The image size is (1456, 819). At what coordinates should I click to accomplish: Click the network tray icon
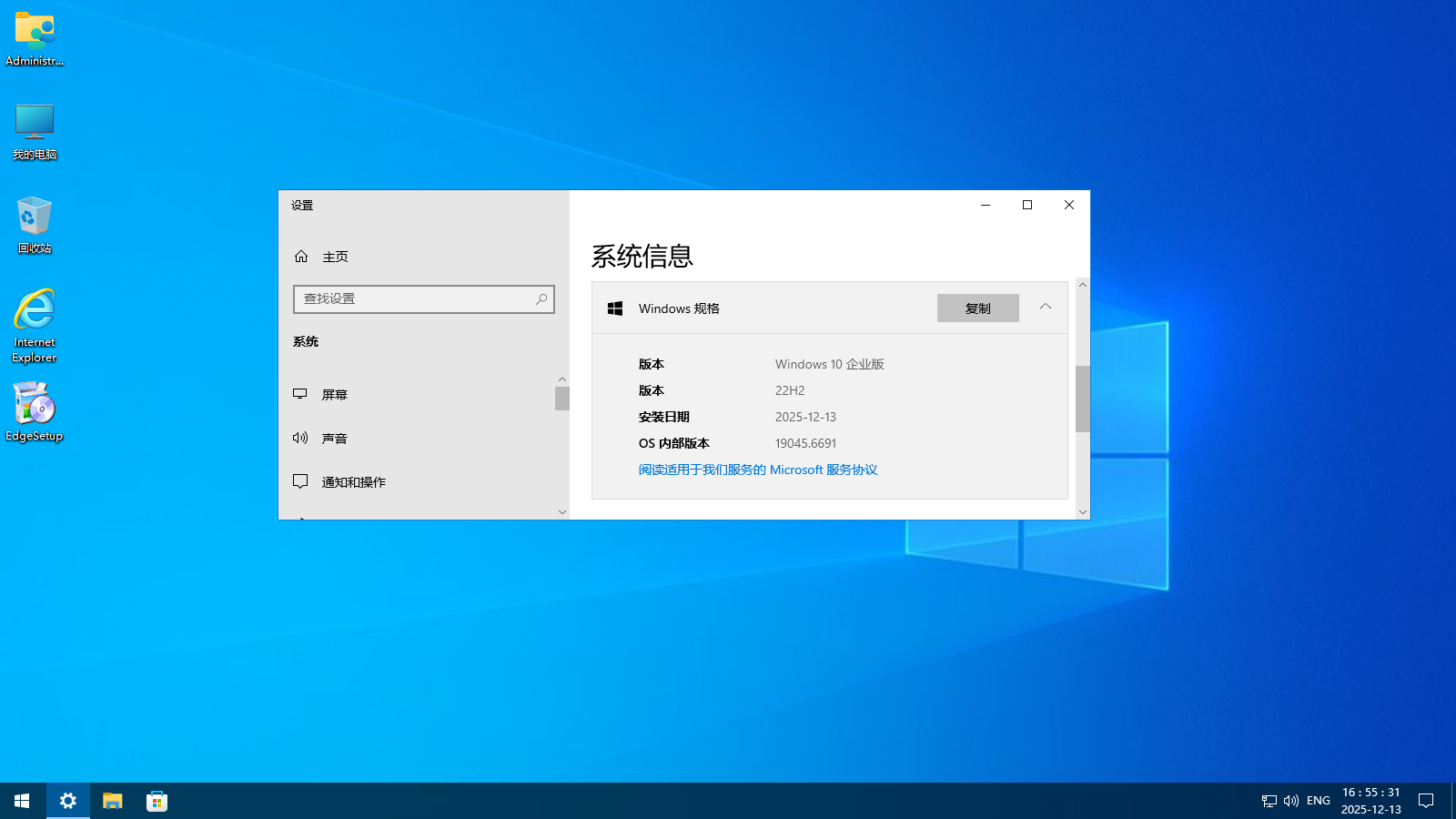tap(1269, 801)
